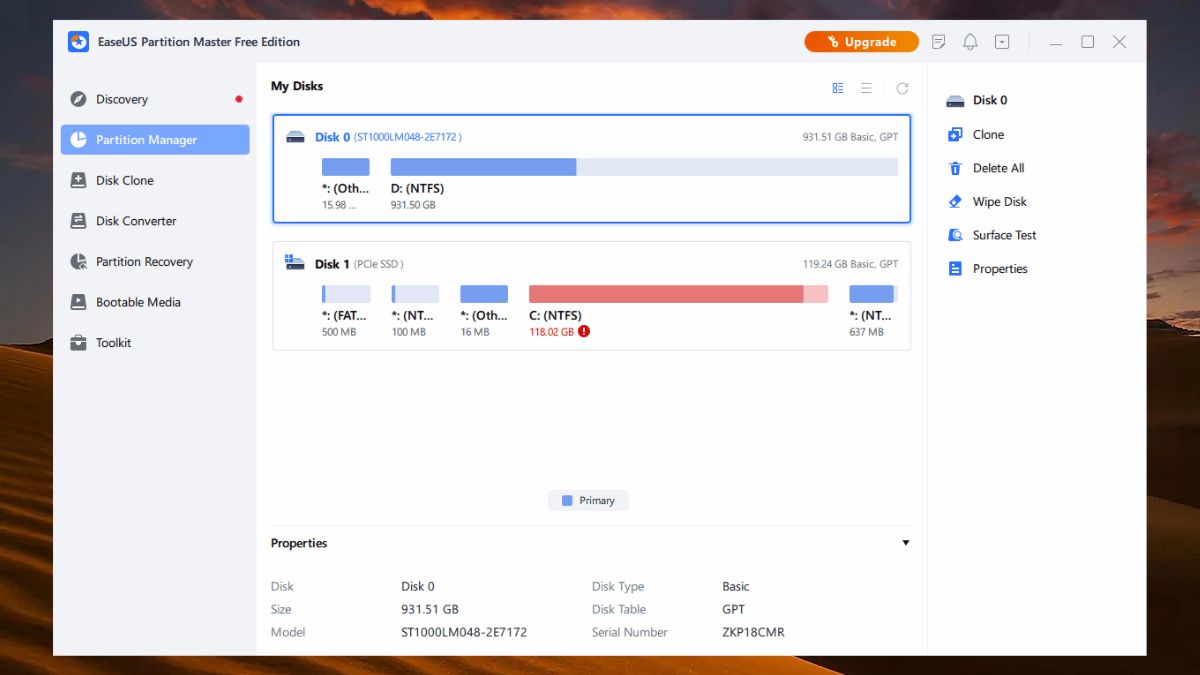The width and height of the screenshot is (1200, 675).
Task: Click the model value ST1000LM048-2E7172 in Properties
Action: (x=464, y=632)
